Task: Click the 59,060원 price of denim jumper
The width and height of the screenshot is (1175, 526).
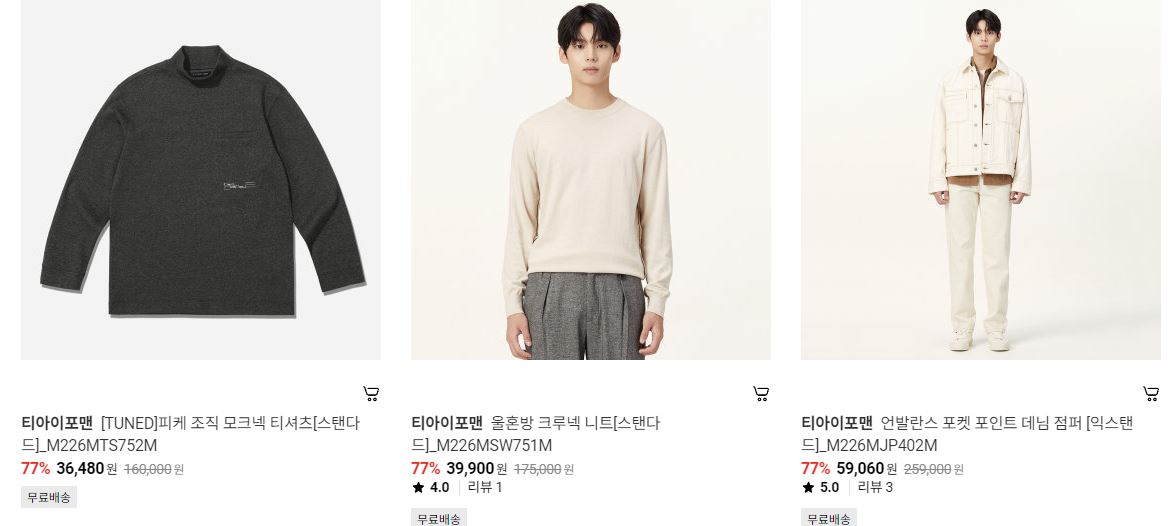Action: pos(867,469)
